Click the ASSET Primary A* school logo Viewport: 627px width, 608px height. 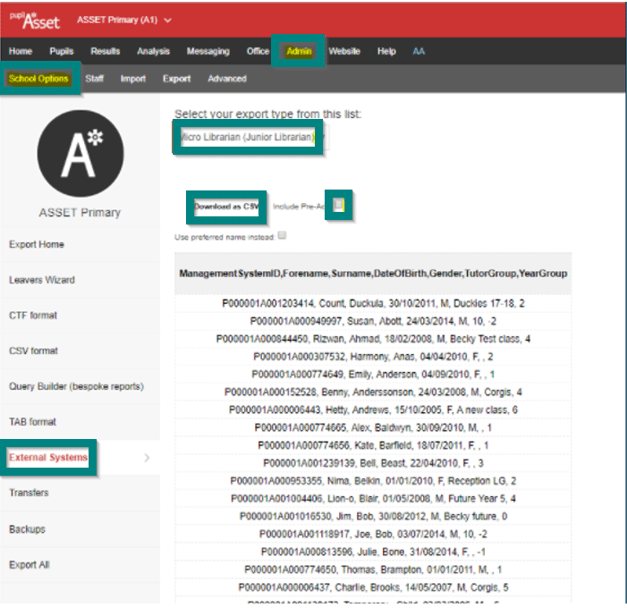80,153
